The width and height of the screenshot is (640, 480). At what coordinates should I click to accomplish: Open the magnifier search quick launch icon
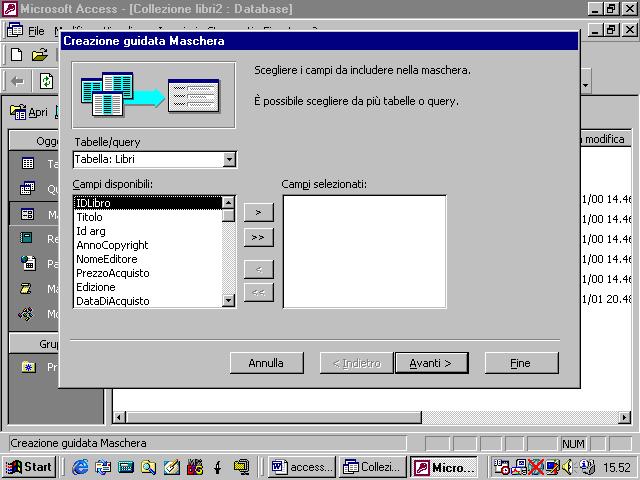pos(148,467)
